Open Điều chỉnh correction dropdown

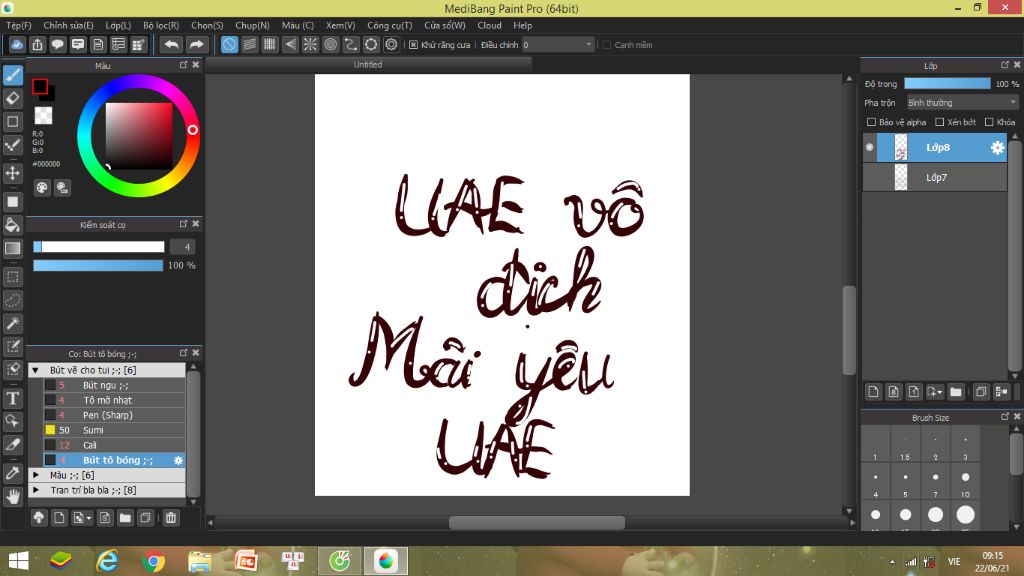tap(558, 44)
